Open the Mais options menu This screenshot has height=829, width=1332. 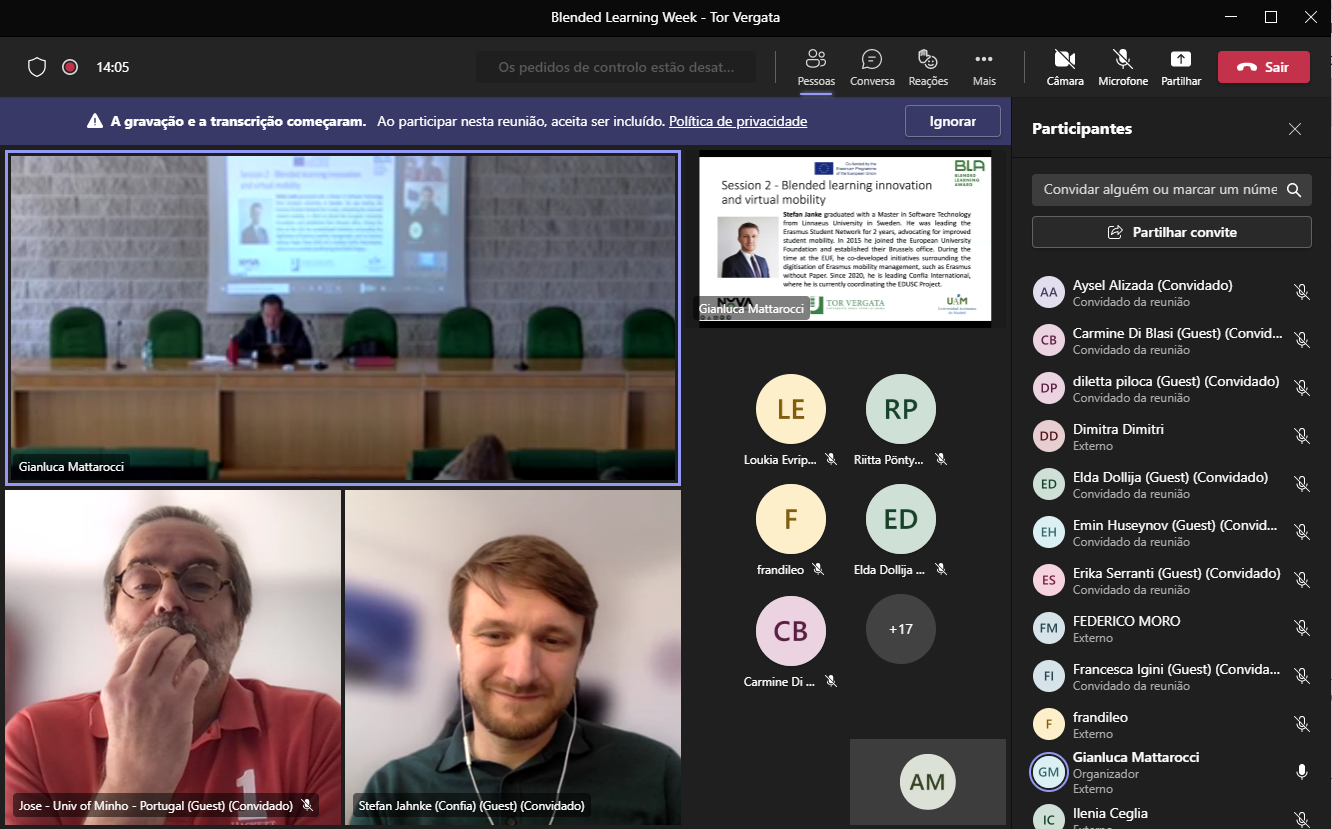(984, 67)
